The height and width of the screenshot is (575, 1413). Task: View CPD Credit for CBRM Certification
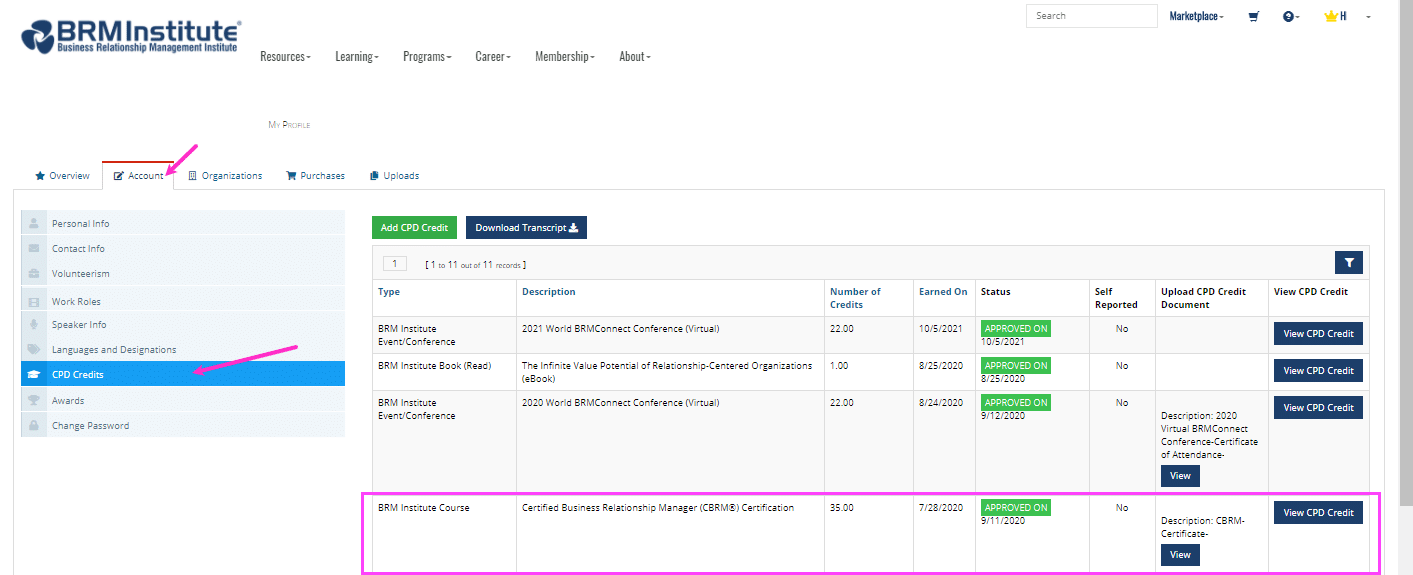[1318, 513]
